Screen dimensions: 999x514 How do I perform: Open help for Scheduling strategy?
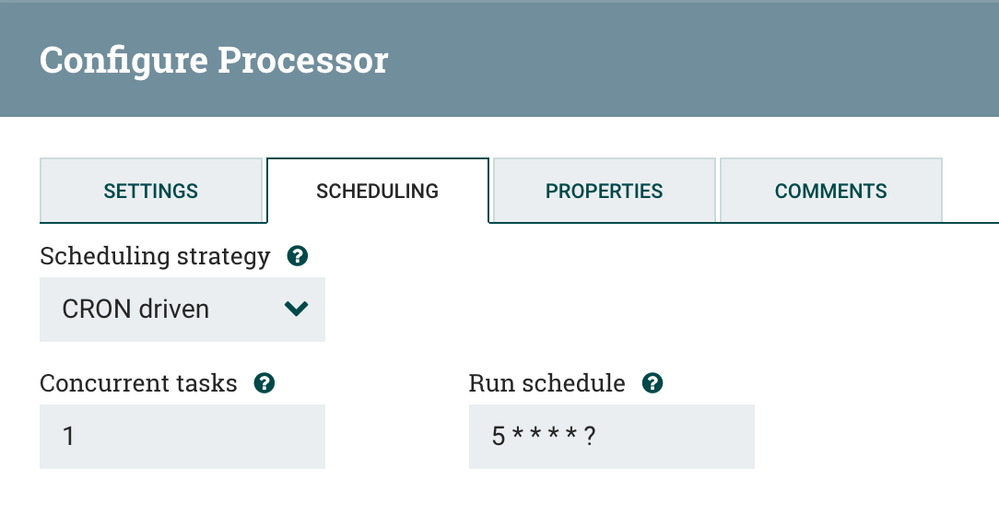(x=297, y=257)
